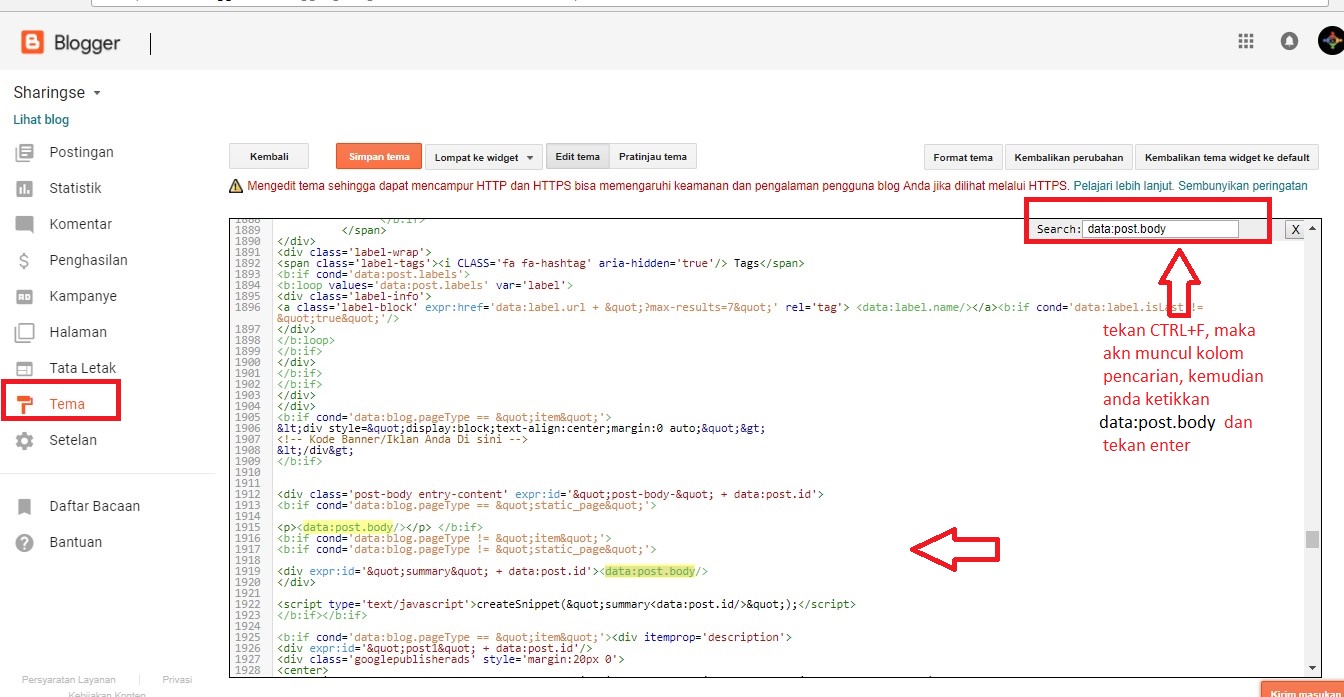The image size is (1344, 697).
Task: Click Kembalikan tema widget ke default
Action: tap(1227, 157)
